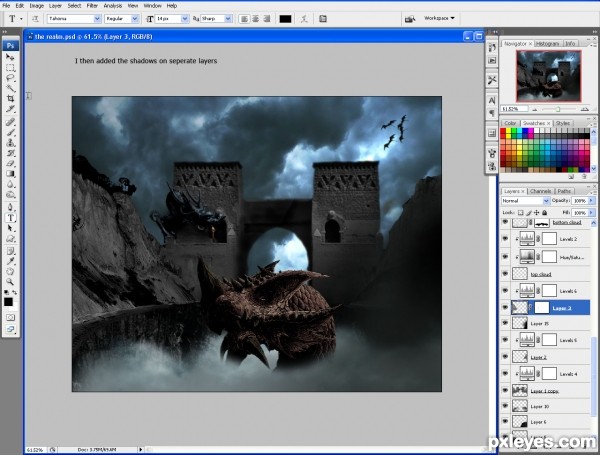Select the Eraser tool
The width and height of the screenshot is (600, 455).
tap(10, 163)
